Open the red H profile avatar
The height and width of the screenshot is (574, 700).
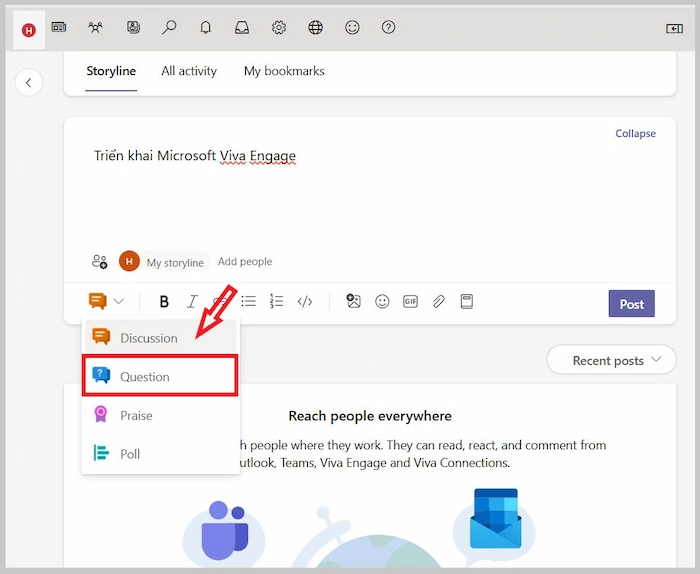29,30
